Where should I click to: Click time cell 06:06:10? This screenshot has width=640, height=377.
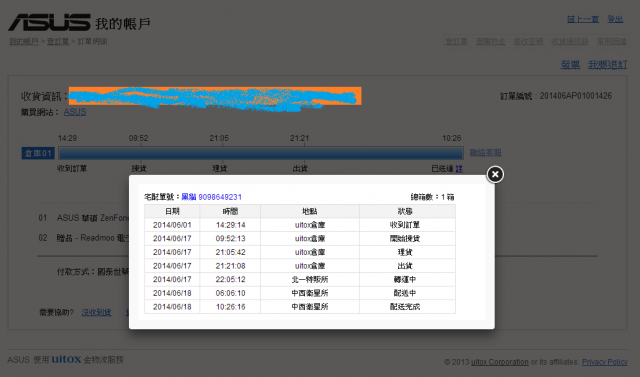tap(230, 293)
